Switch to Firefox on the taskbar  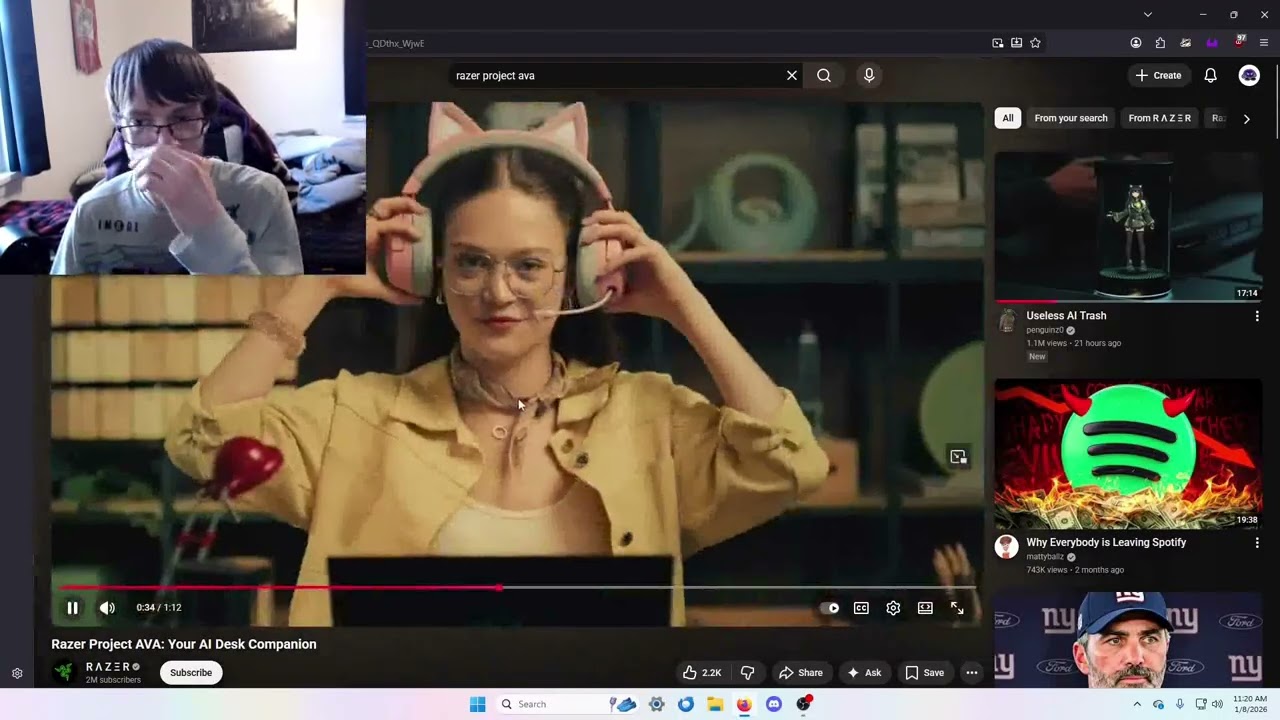(x=744, y=704)
